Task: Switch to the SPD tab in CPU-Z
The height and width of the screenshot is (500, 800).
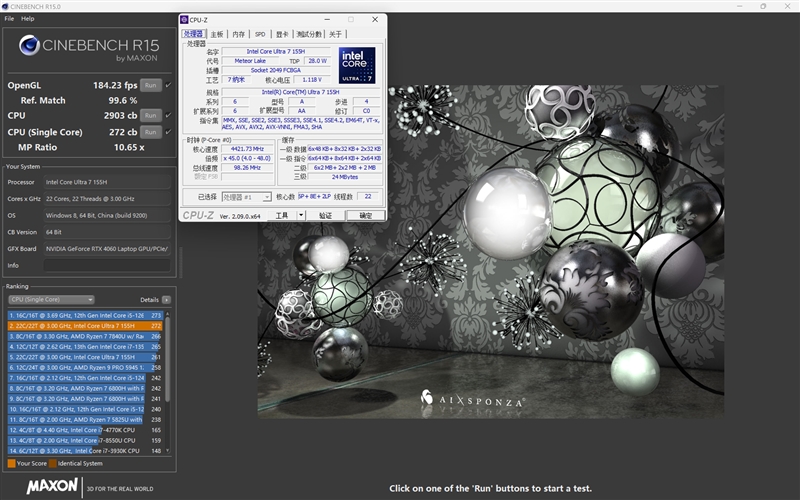Action: tap(260, 34)
